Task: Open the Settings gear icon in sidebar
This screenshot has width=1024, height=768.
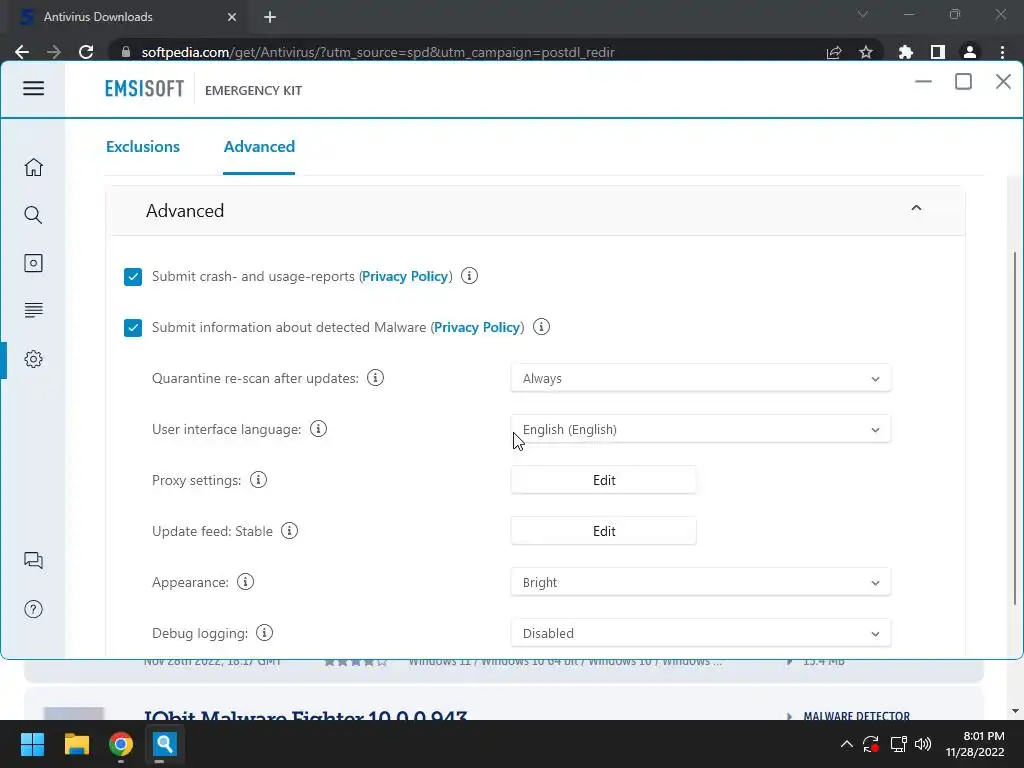Action: pyautogui.click(x=33, y=359)
